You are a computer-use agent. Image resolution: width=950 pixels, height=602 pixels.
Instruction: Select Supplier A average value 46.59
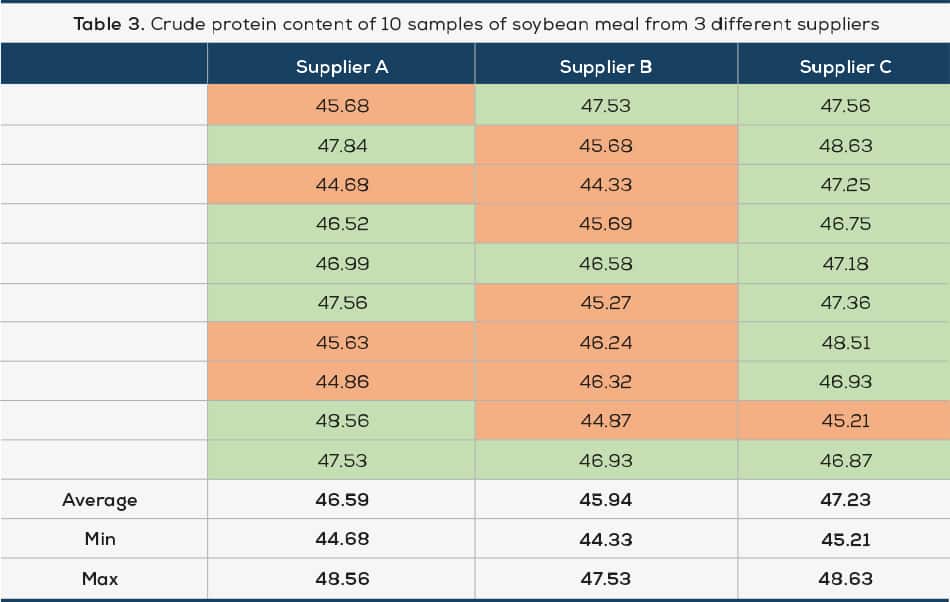[341, 499]
